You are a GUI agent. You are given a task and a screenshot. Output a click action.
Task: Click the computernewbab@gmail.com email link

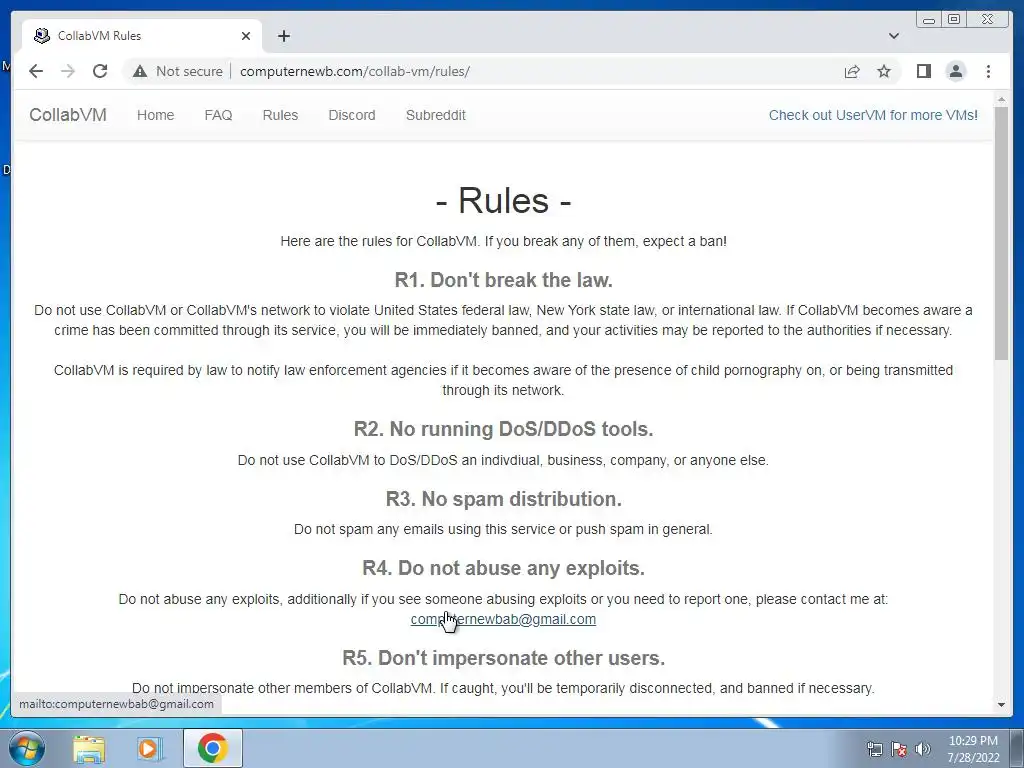[503, 619]
